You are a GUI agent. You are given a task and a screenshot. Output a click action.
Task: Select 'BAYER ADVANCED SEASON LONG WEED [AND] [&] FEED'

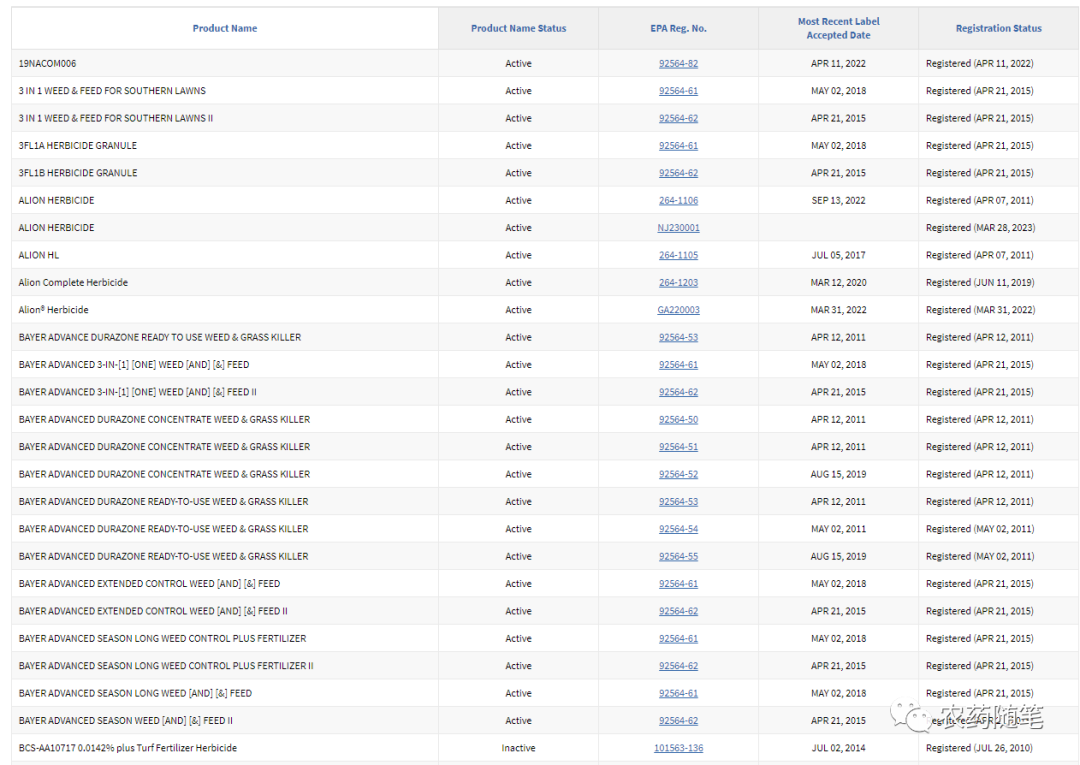coord(135,693)
